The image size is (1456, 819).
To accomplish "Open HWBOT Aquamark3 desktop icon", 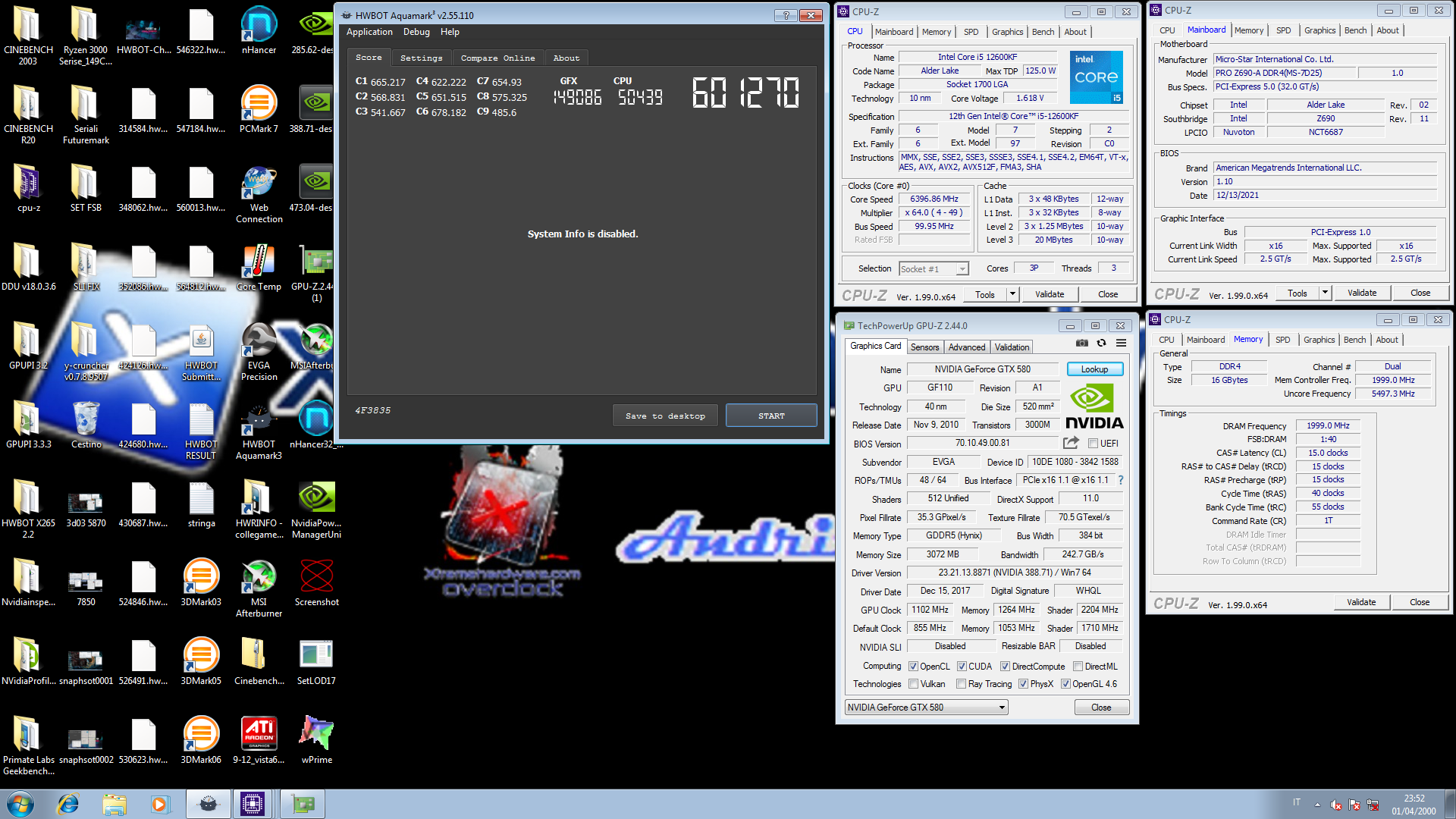I will 259,430.
